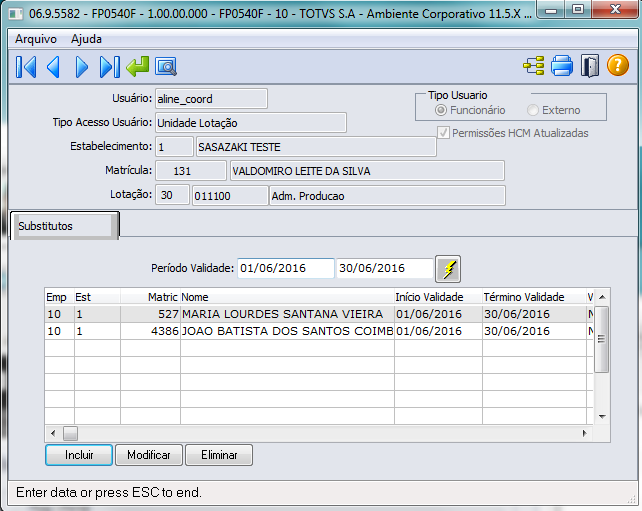Click the Matric column header
642x511 pixels.
[x=150, y=297]
